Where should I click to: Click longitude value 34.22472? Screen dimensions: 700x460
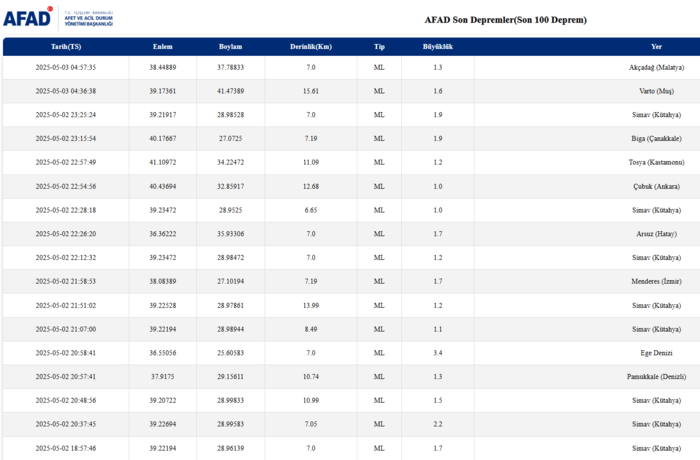[230, 162]
